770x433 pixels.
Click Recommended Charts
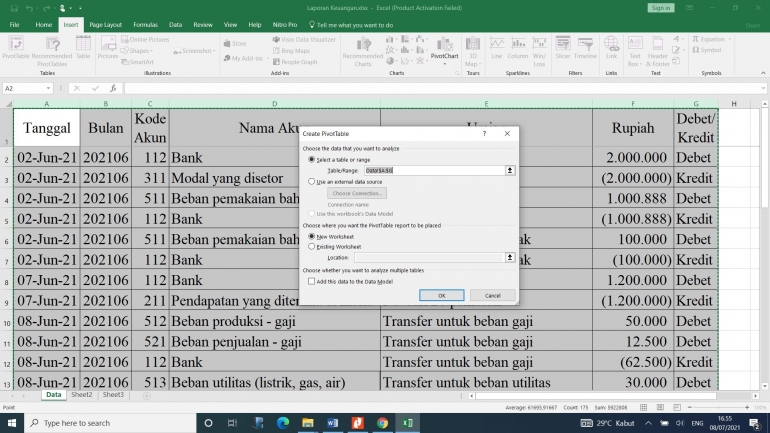tap(363, 51)
